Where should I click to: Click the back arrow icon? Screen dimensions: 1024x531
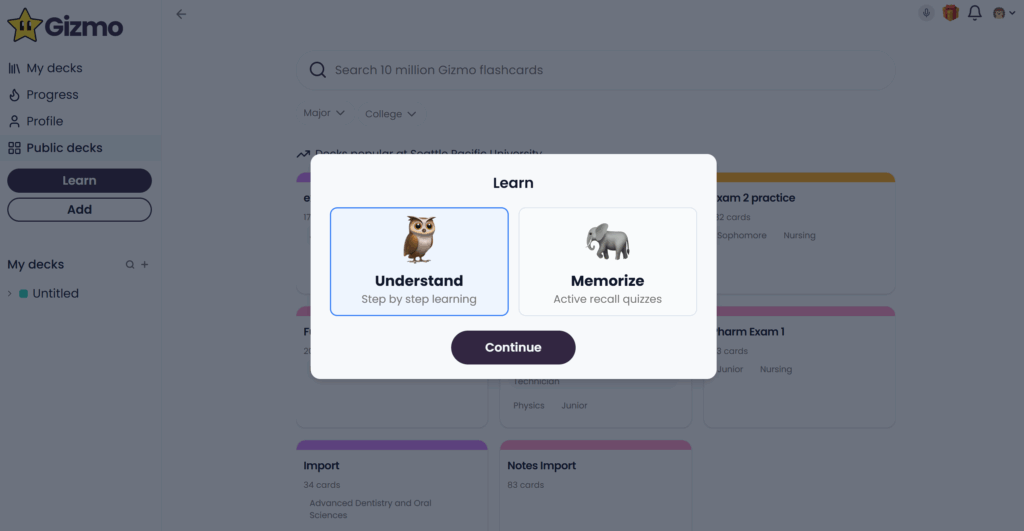pos(181,14)
